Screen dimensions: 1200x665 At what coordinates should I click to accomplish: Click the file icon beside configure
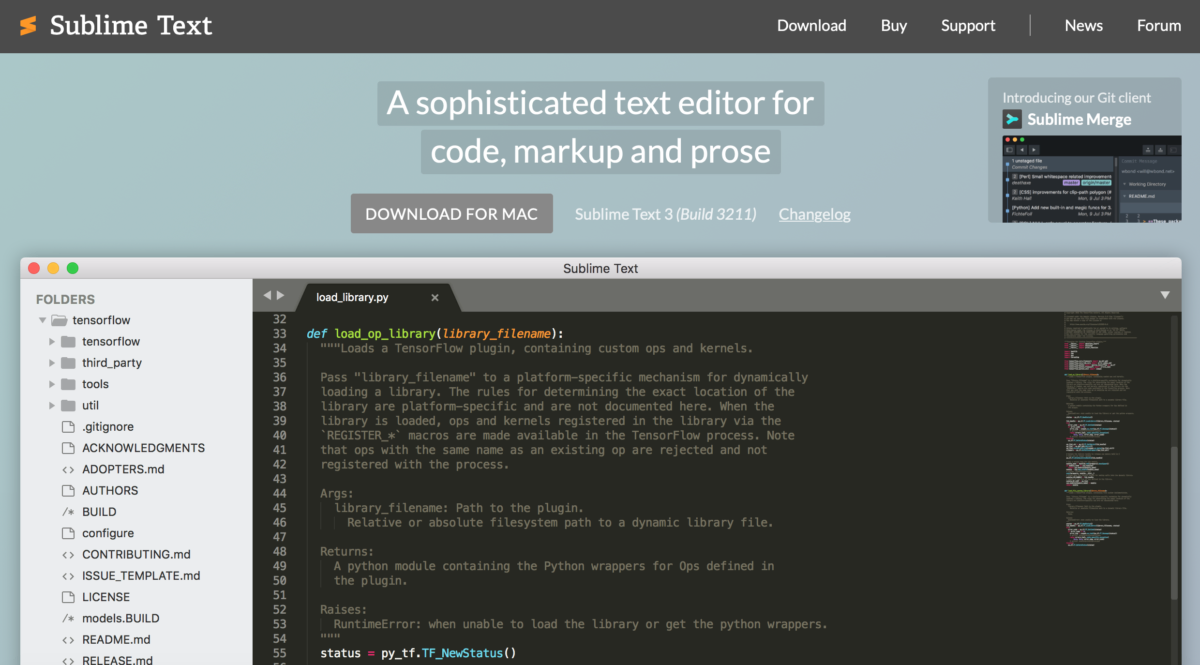68,533
